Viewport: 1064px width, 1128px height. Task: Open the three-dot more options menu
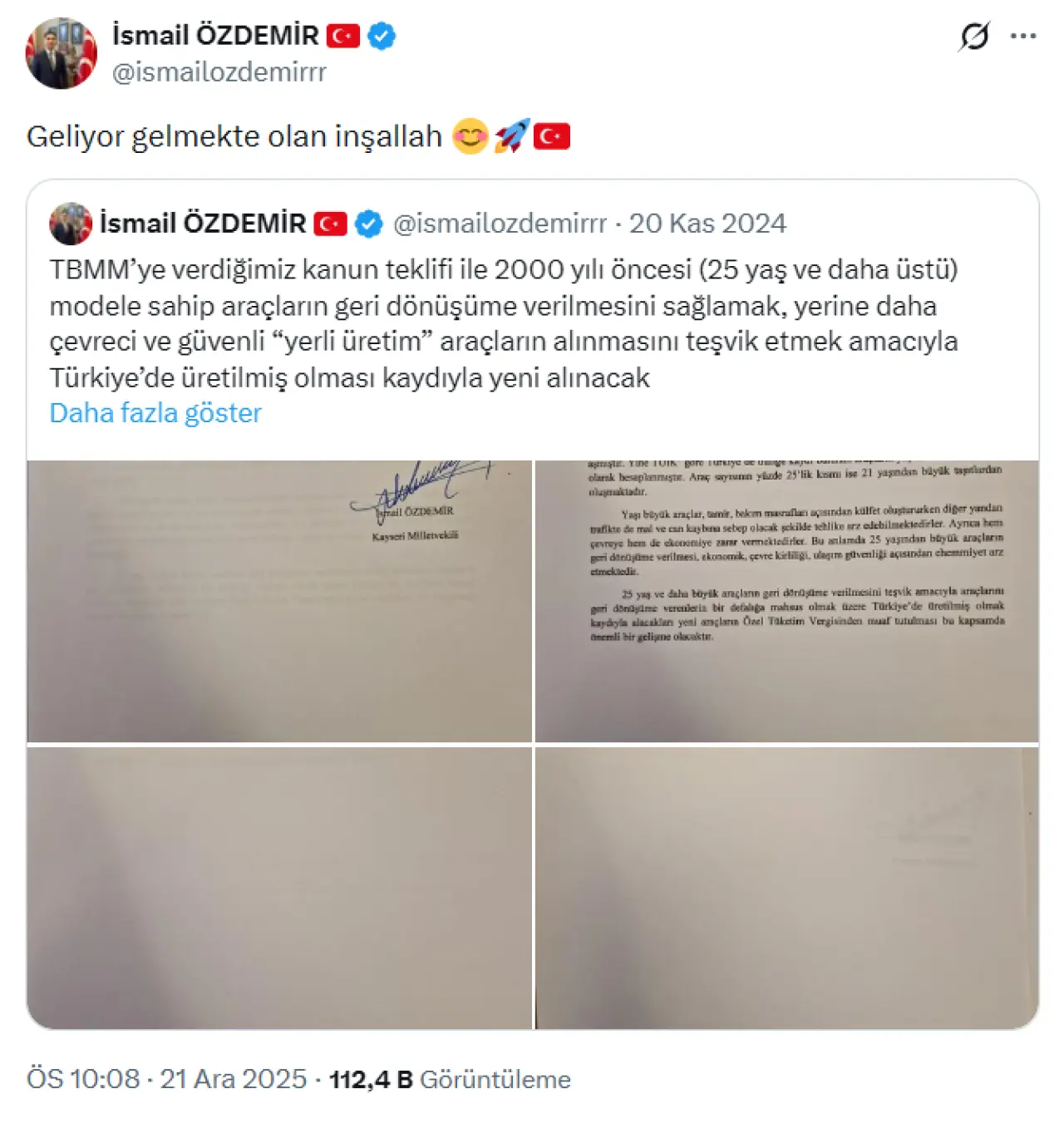point(1023,36)
